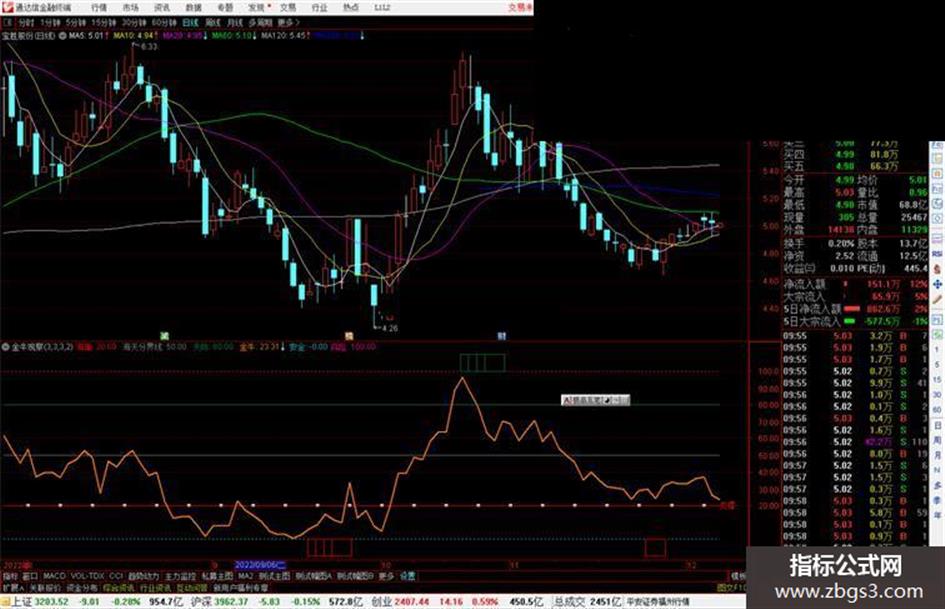Click the 季 period shortcut in right sidebar
Screen dimensions: 945x609
pyautogui.click(x=937, y=500)
